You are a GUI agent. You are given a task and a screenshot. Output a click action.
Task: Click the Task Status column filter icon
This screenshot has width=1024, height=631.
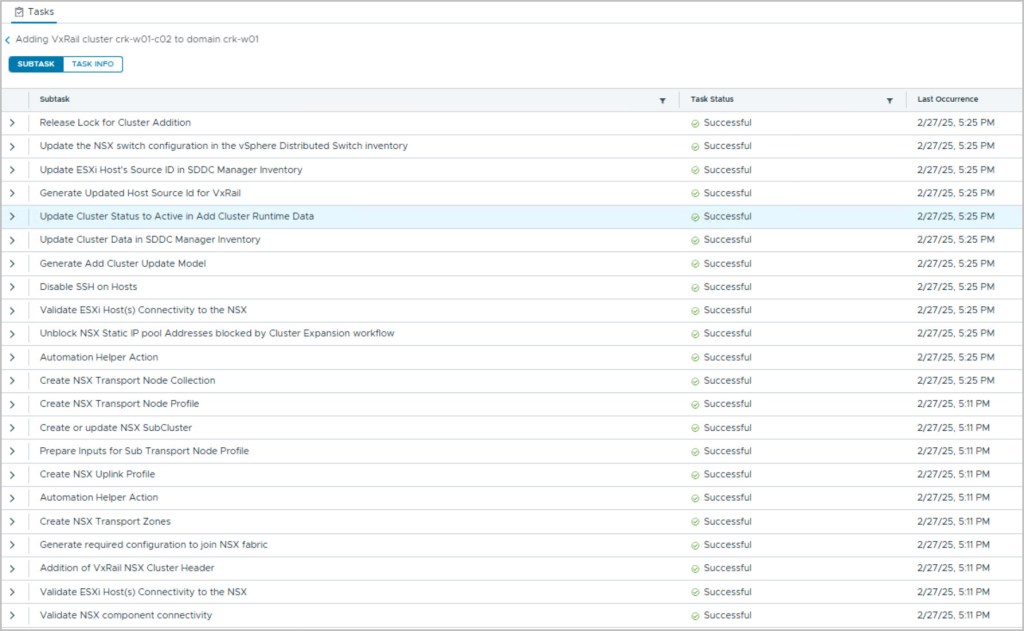click(889, 100)
